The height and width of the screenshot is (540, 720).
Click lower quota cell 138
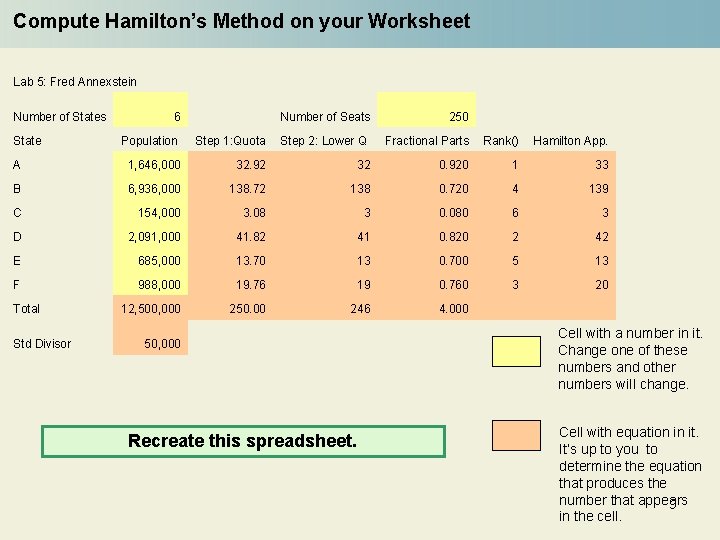(360, 188)
